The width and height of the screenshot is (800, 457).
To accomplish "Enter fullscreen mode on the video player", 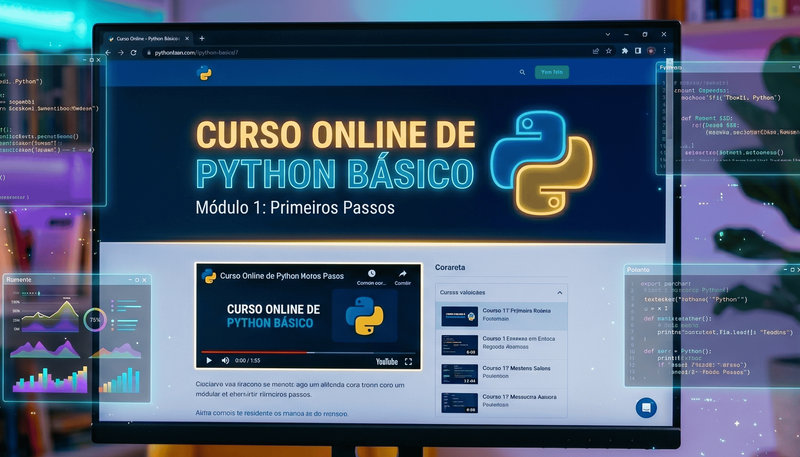I will [407, 361].
